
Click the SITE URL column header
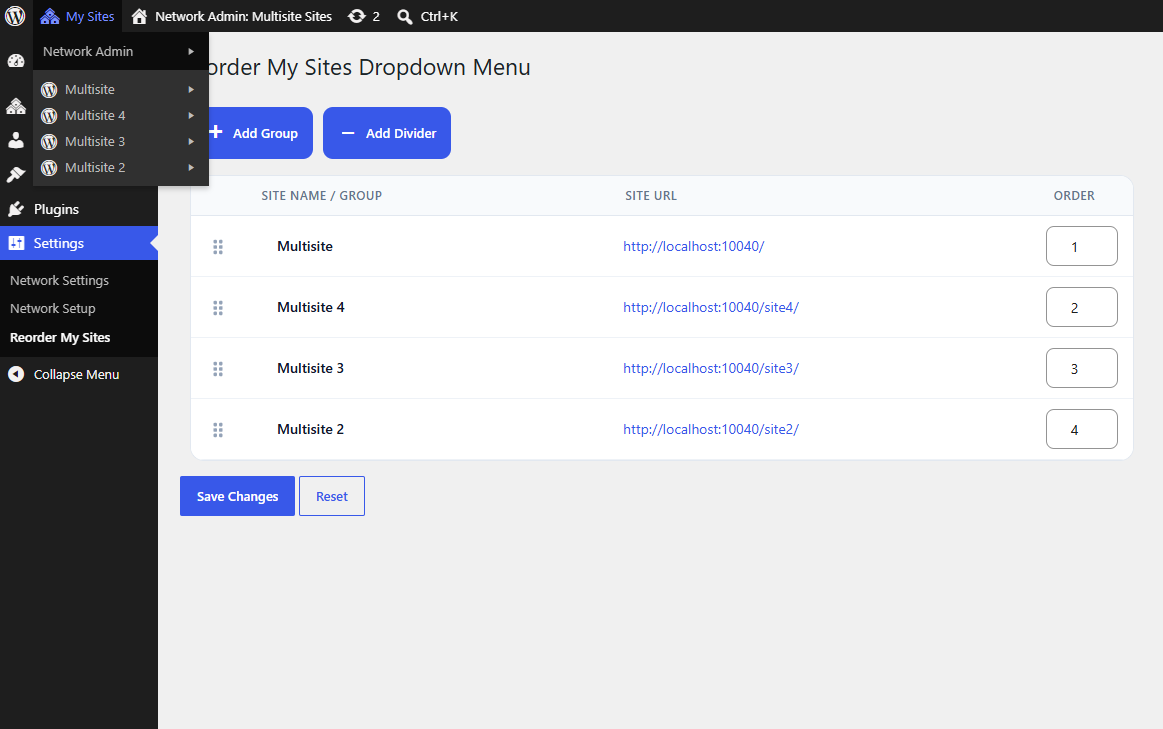pyautogui.click(x=650, y=196)
